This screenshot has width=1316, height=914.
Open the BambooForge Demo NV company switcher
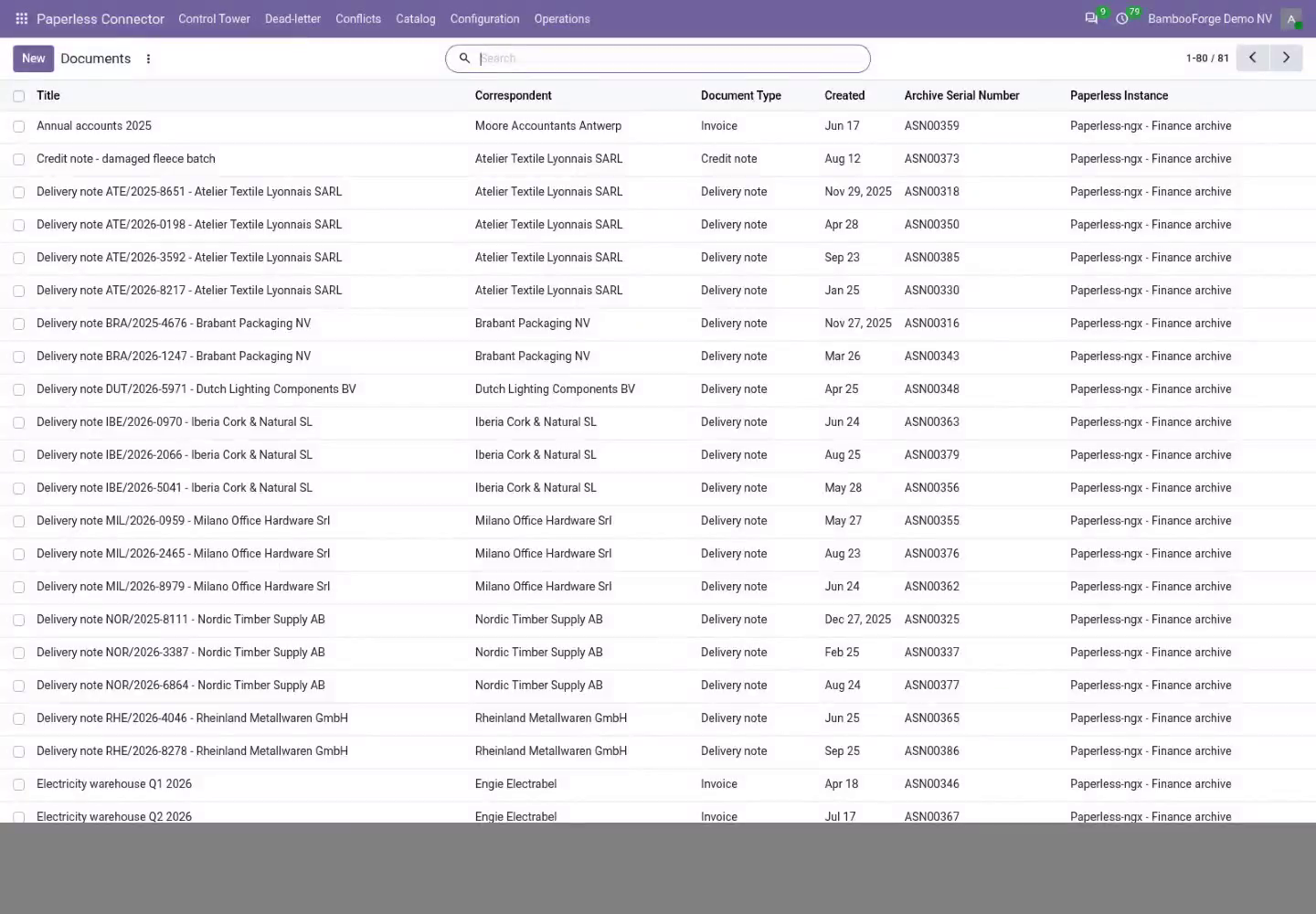1210,18
